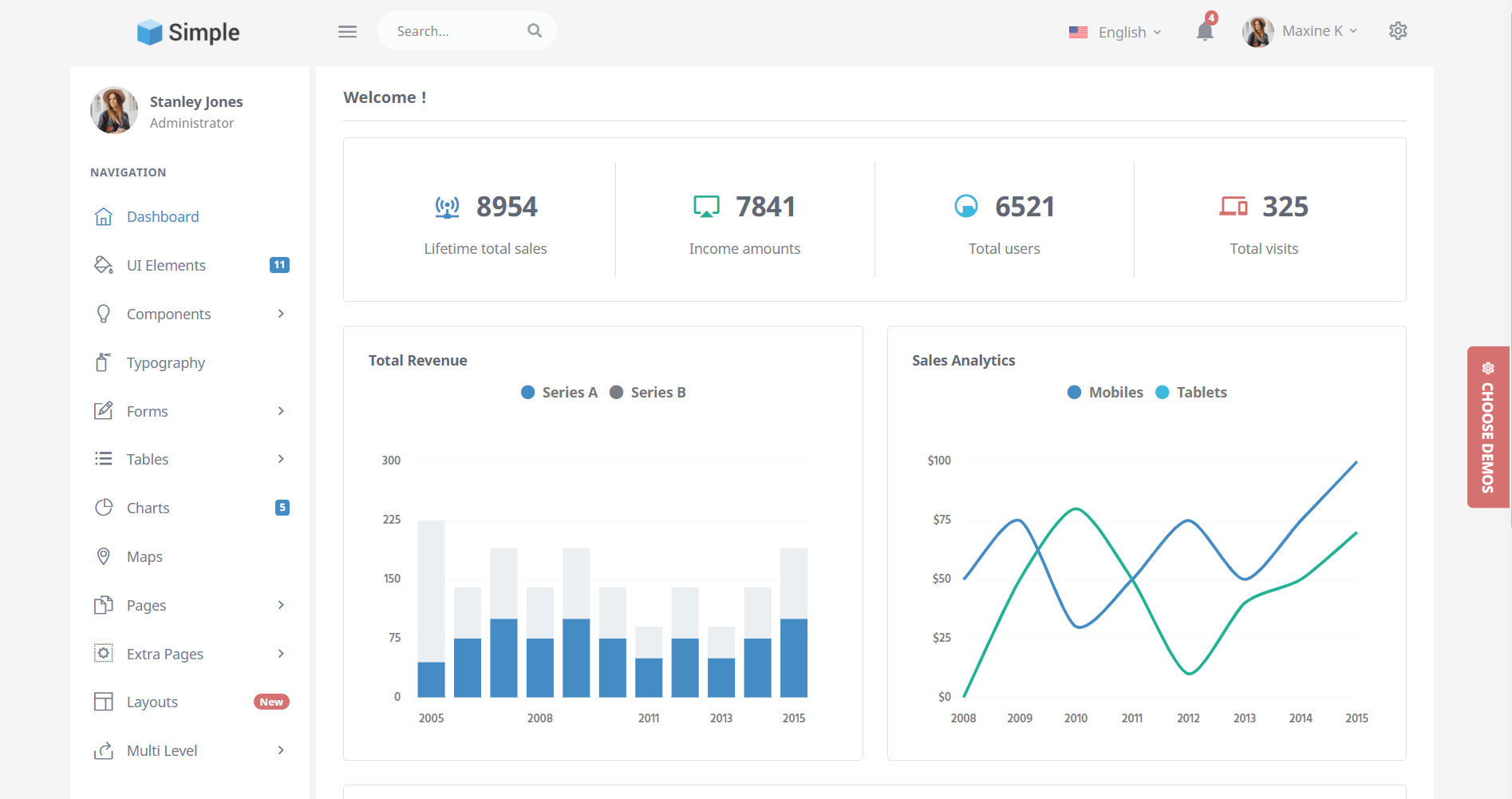Image resolution: width=1512 pixels, height=799 pixels.
Task: Expand the Forms submenu chevron
Action: (x=281, y=411)
